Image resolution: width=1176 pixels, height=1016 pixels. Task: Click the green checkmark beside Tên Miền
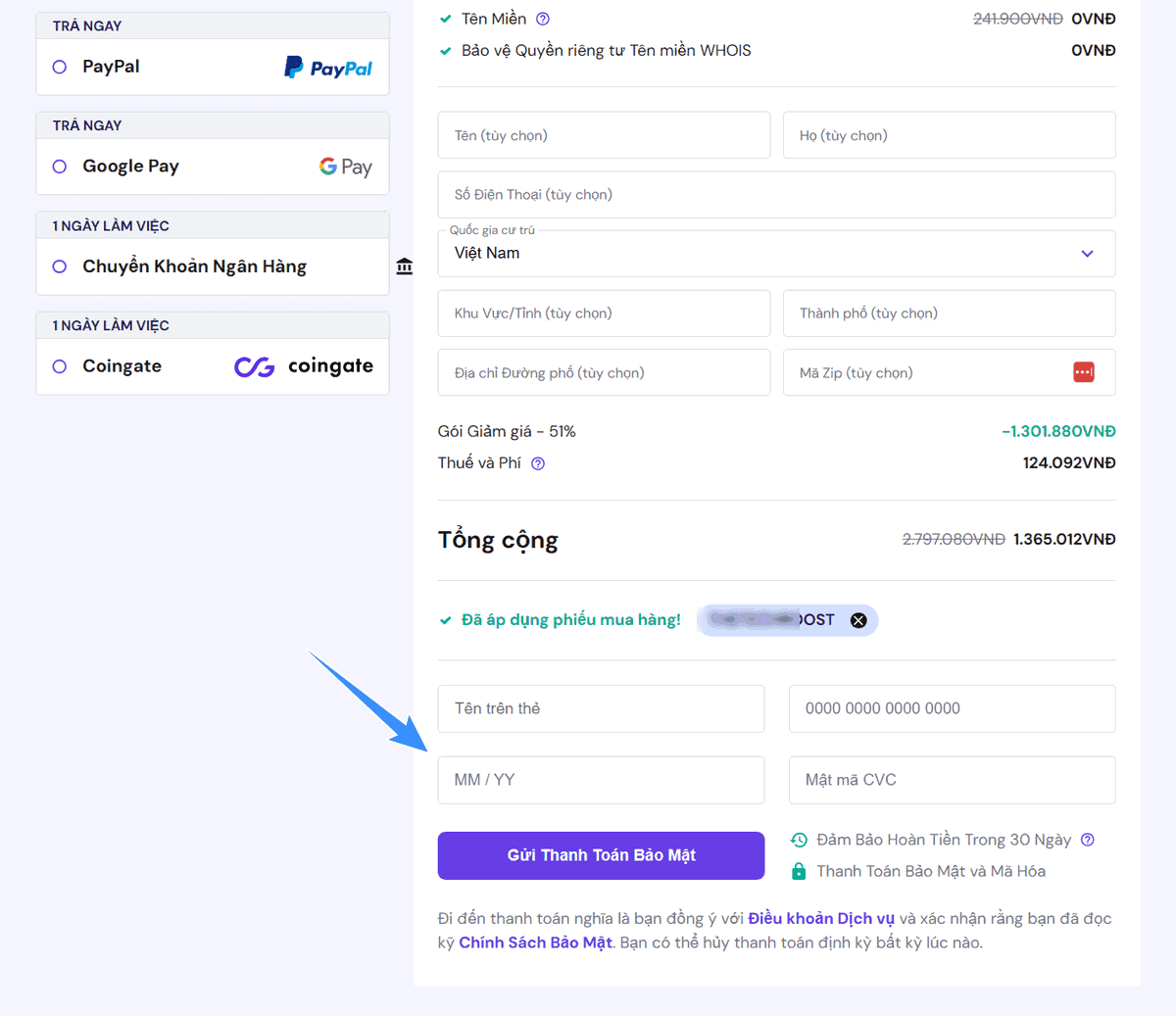(x=446, y=19)
